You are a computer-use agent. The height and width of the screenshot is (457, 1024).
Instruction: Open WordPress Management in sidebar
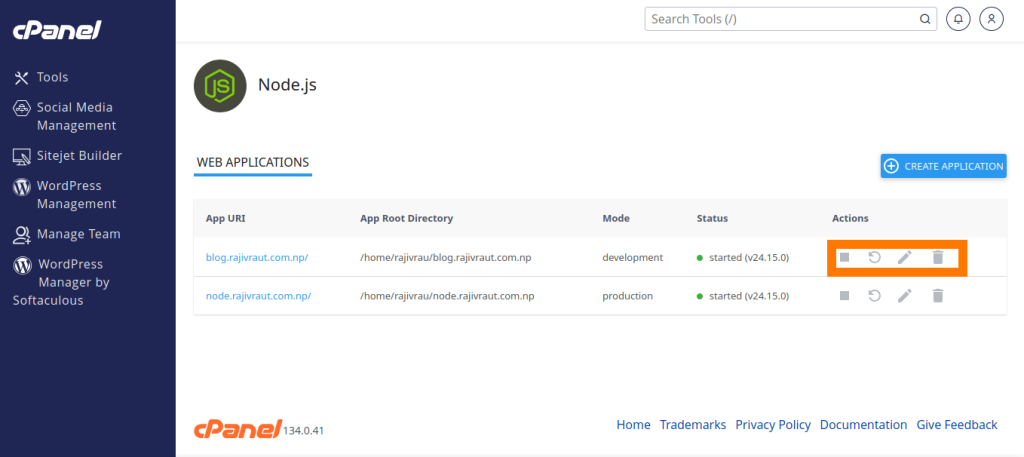point(65,195)
